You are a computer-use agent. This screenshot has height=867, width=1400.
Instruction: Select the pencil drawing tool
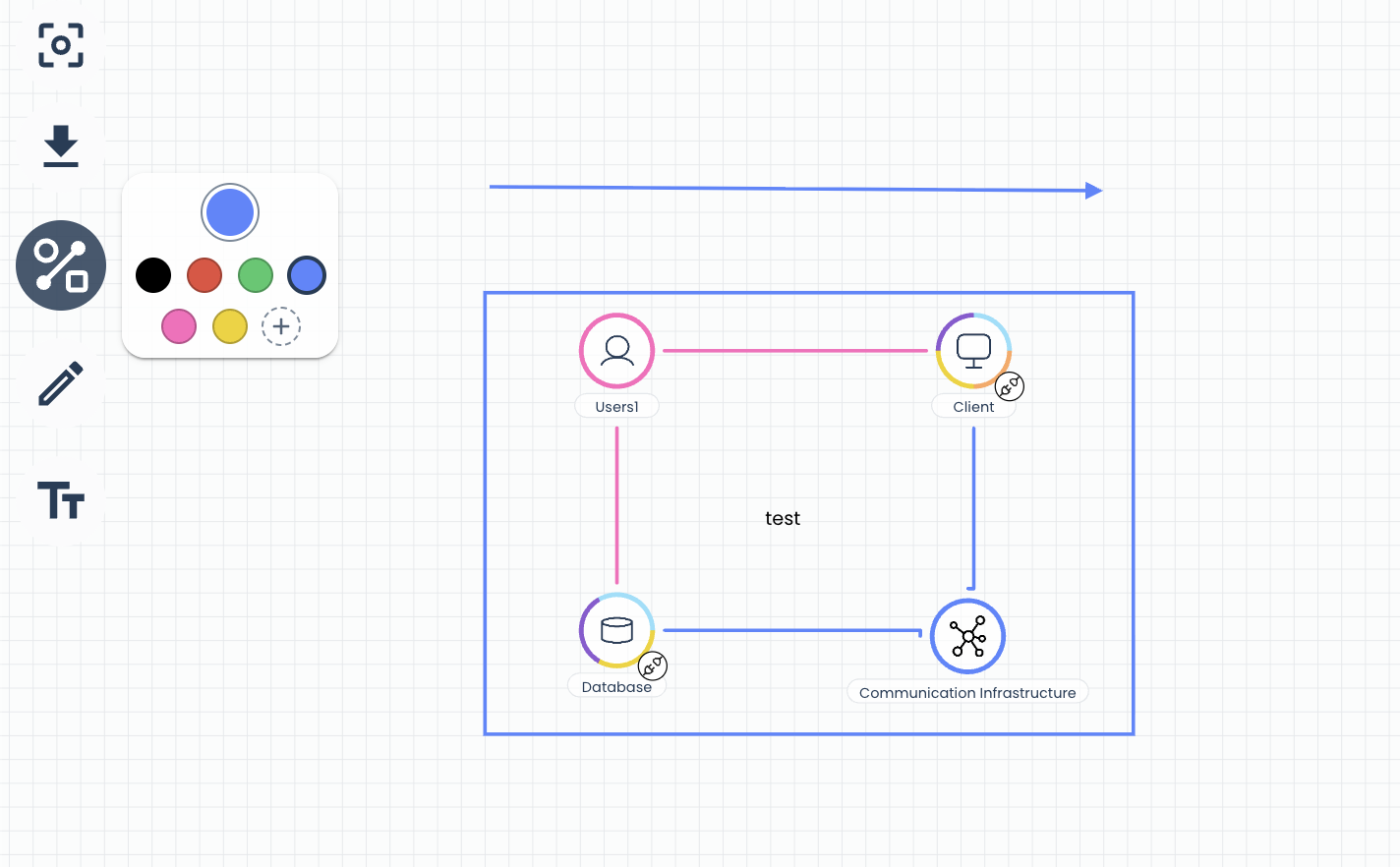click(x=61, y=384)
